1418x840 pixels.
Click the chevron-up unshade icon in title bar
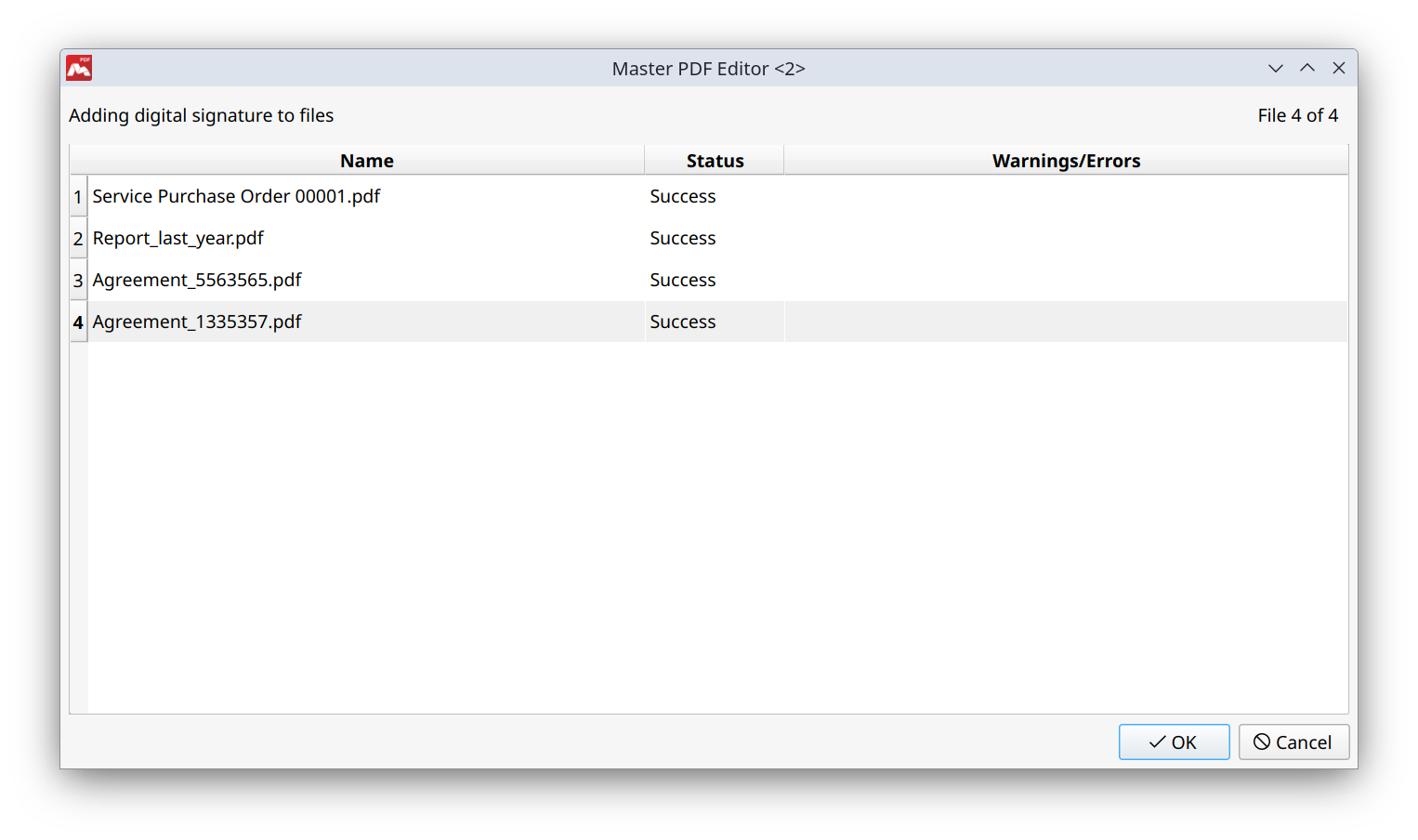pyautogui.click(x=1307, y=68)
